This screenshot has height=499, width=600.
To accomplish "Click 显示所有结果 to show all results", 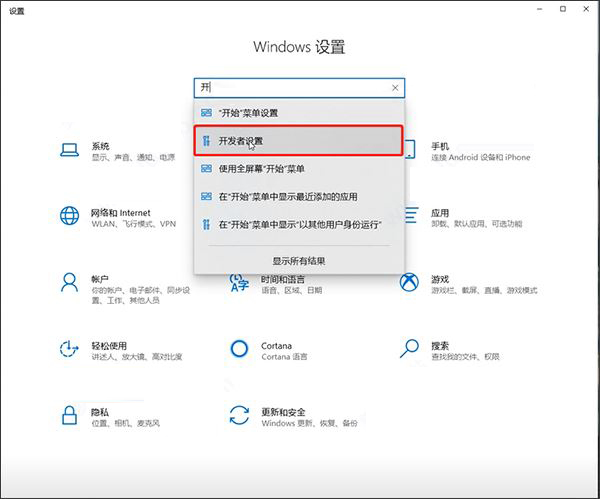I will [299, 261].
